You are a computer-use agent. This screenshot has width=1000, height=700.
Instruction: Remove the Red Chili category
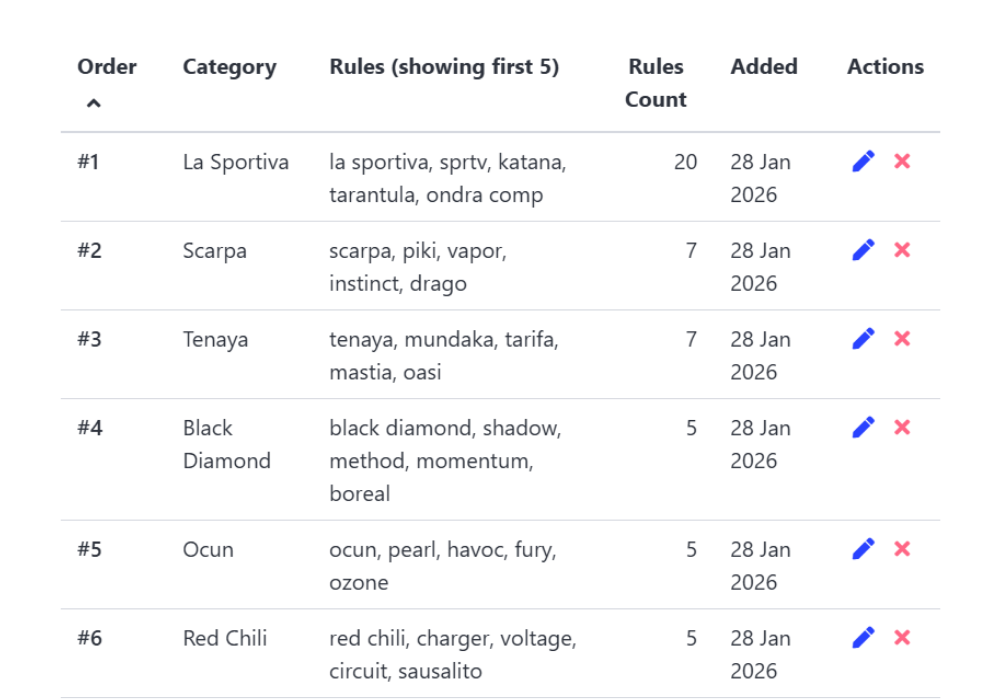pyautogui.click(x=902, y=638)
